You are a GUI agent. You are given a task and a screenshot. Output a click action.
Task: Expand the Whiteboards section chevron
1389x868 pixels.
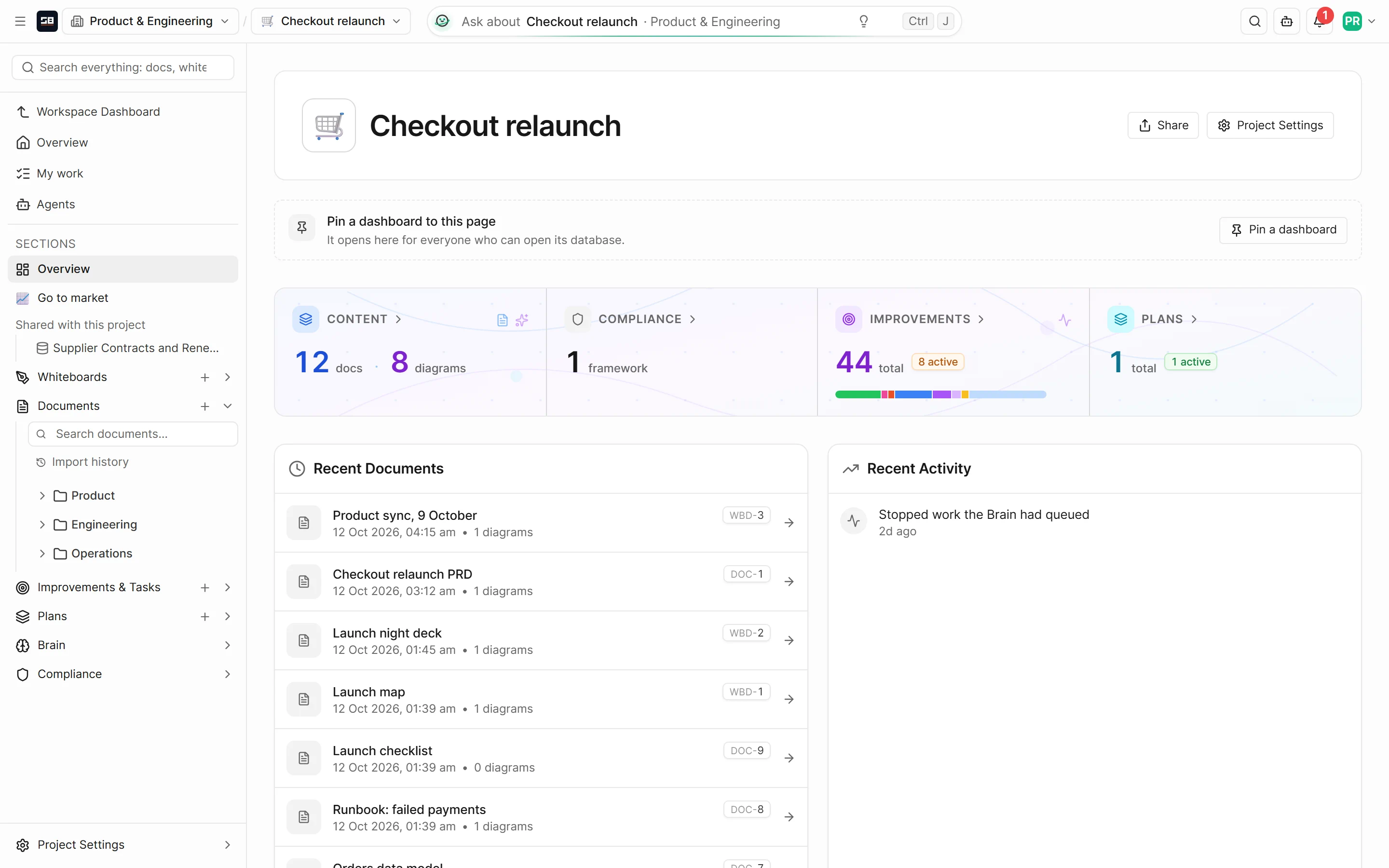(x=228, y=377)
